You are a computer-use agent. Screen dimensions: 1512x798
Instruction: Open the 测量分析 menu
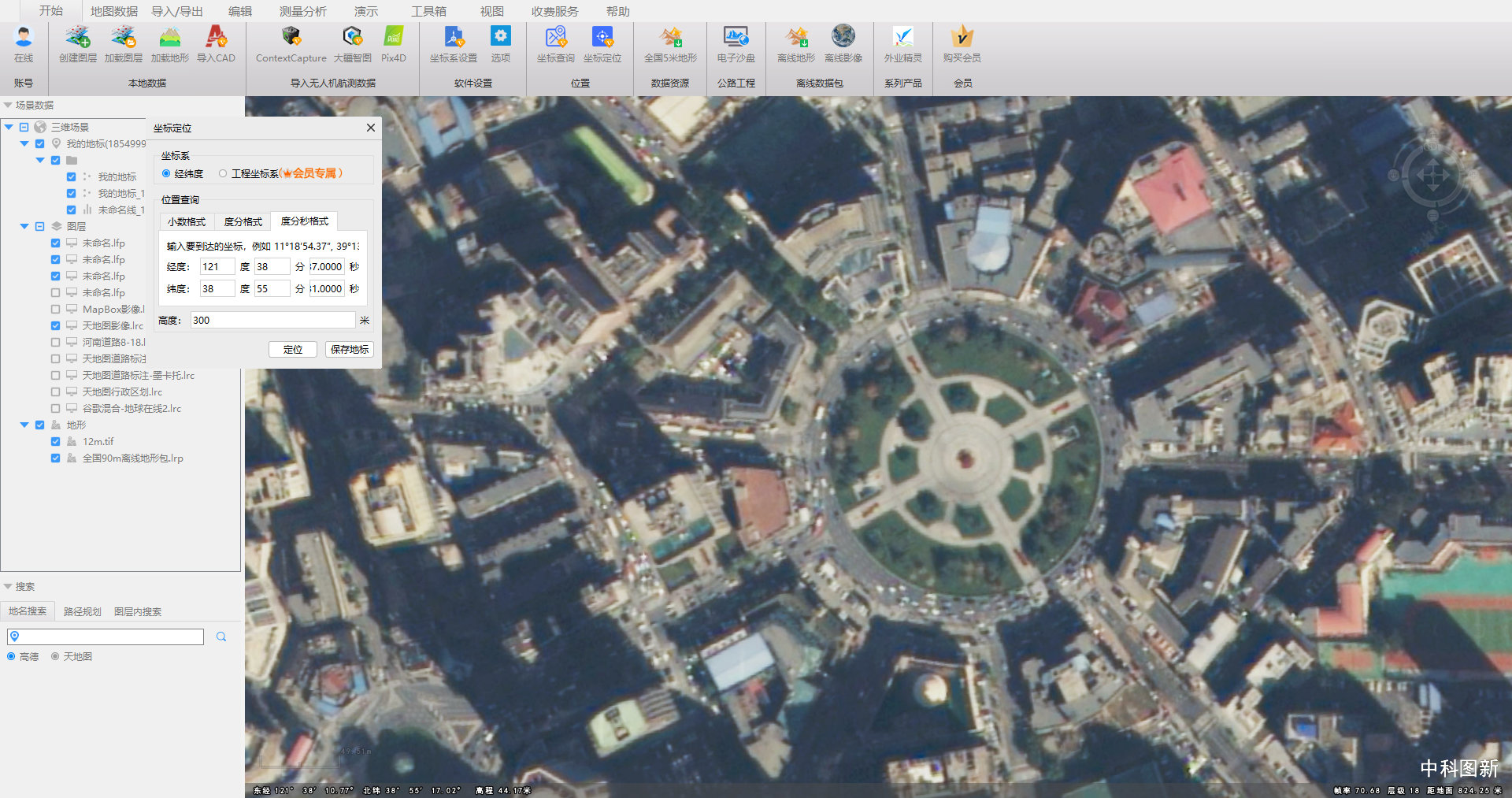coord(302,11)
